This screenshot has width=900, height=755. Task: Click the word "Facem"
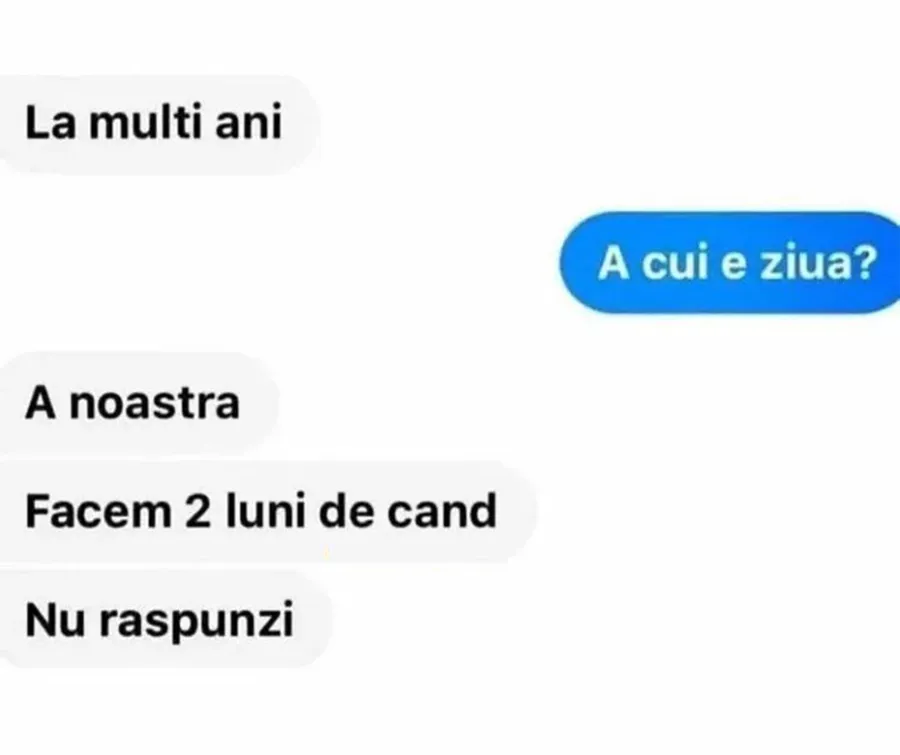tap(98, 512)
